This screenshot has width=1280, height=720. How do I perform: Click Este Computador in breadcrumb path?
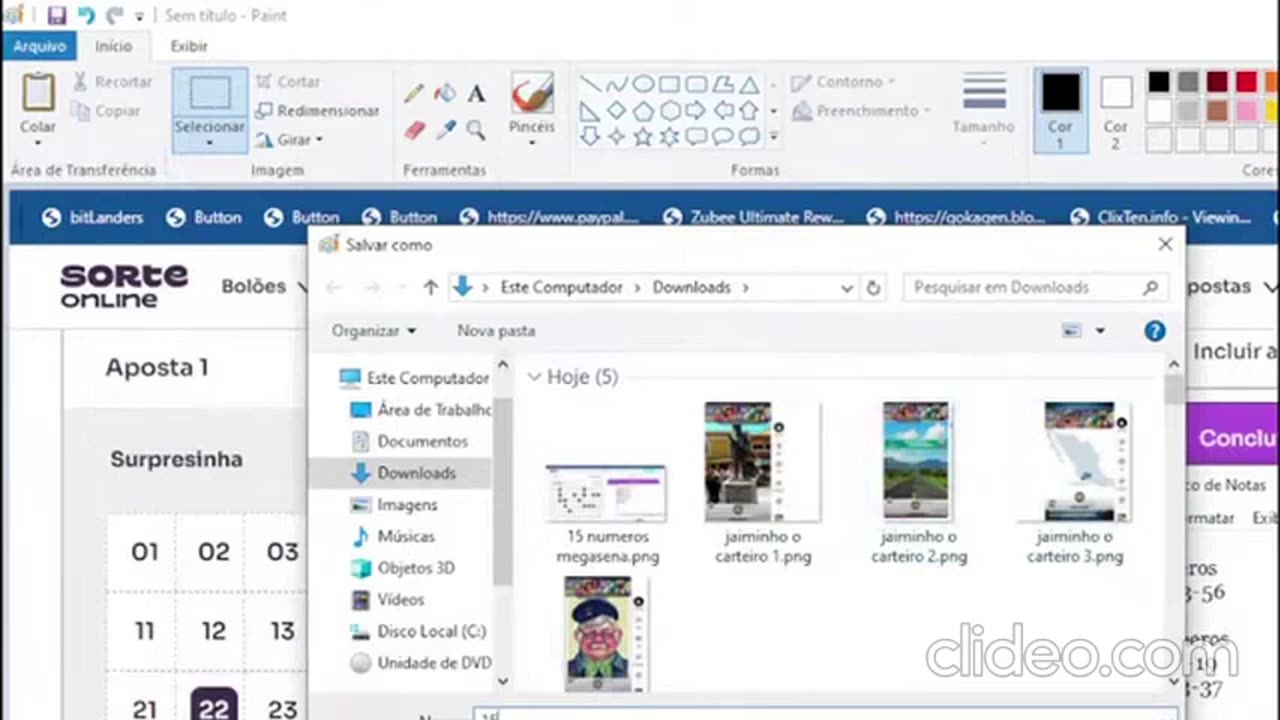tap(561, 287)
